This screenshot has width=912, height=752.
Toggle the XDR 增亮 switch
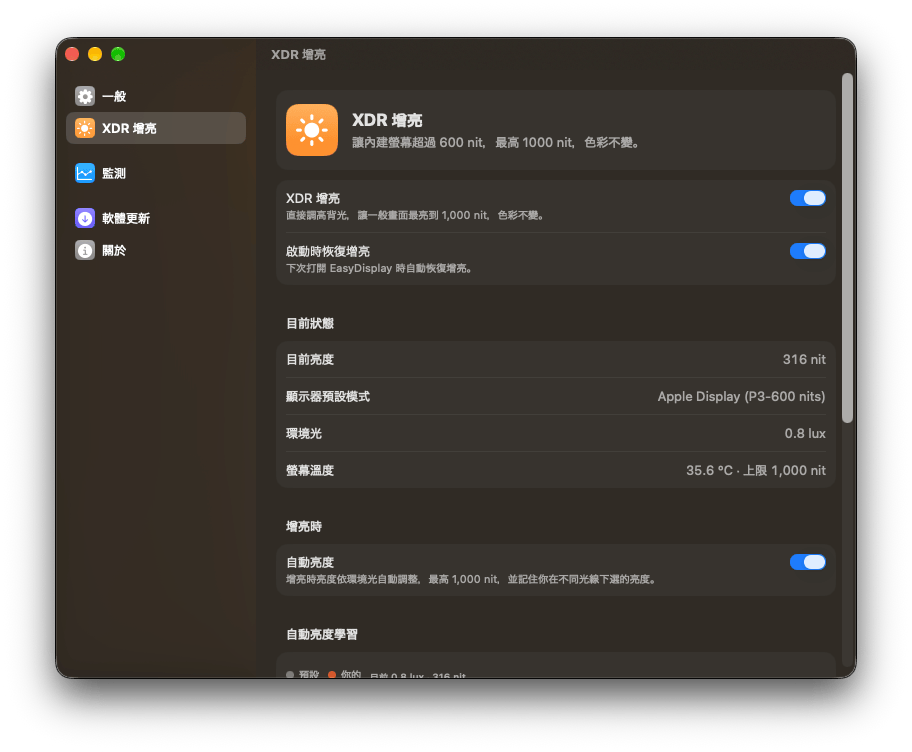[x=807, y=198]
